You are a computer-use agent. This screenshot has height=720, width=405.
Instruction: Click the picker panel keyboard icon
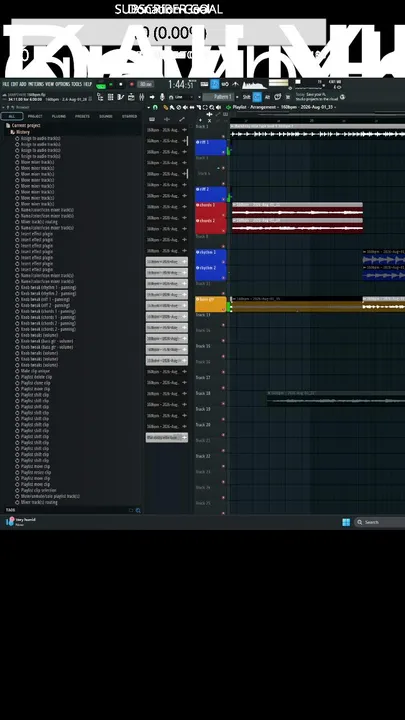point(152,119)
